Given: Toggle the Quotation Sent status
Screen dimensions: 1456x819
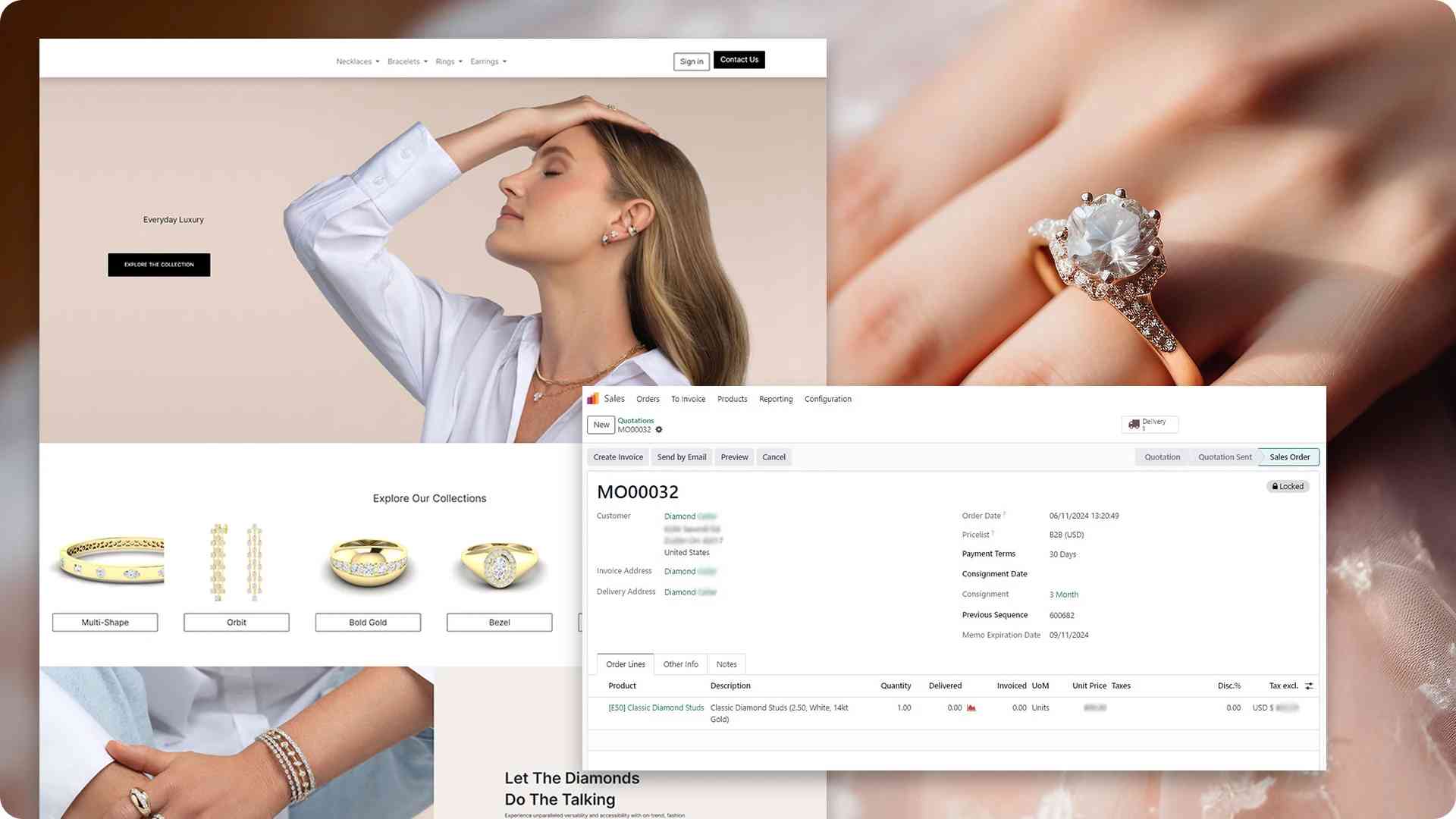Looking at the screenshot, I should click(1225, 457).
